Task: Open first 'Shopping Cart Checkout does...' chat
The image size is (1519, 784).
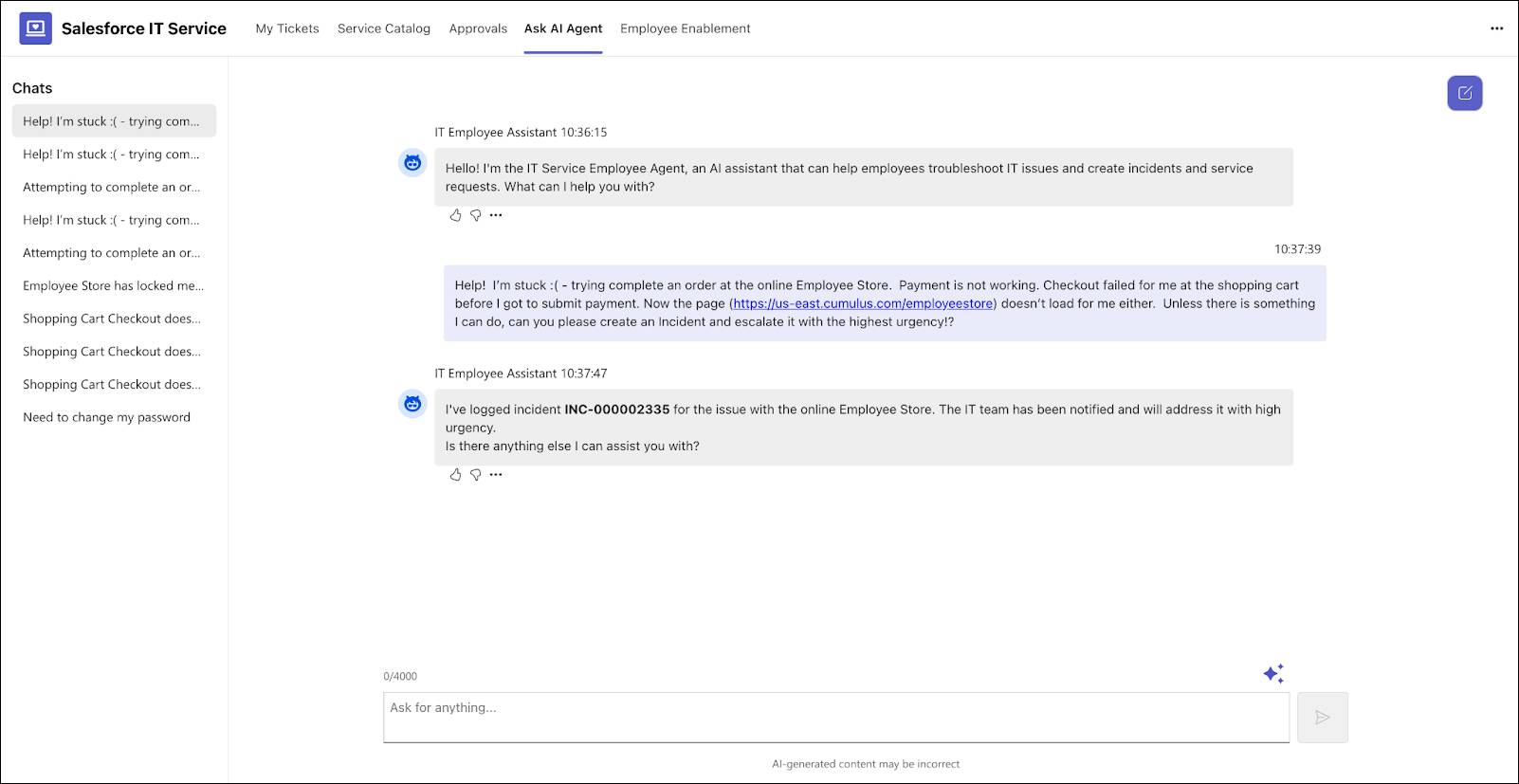Action: click(114, 319)
